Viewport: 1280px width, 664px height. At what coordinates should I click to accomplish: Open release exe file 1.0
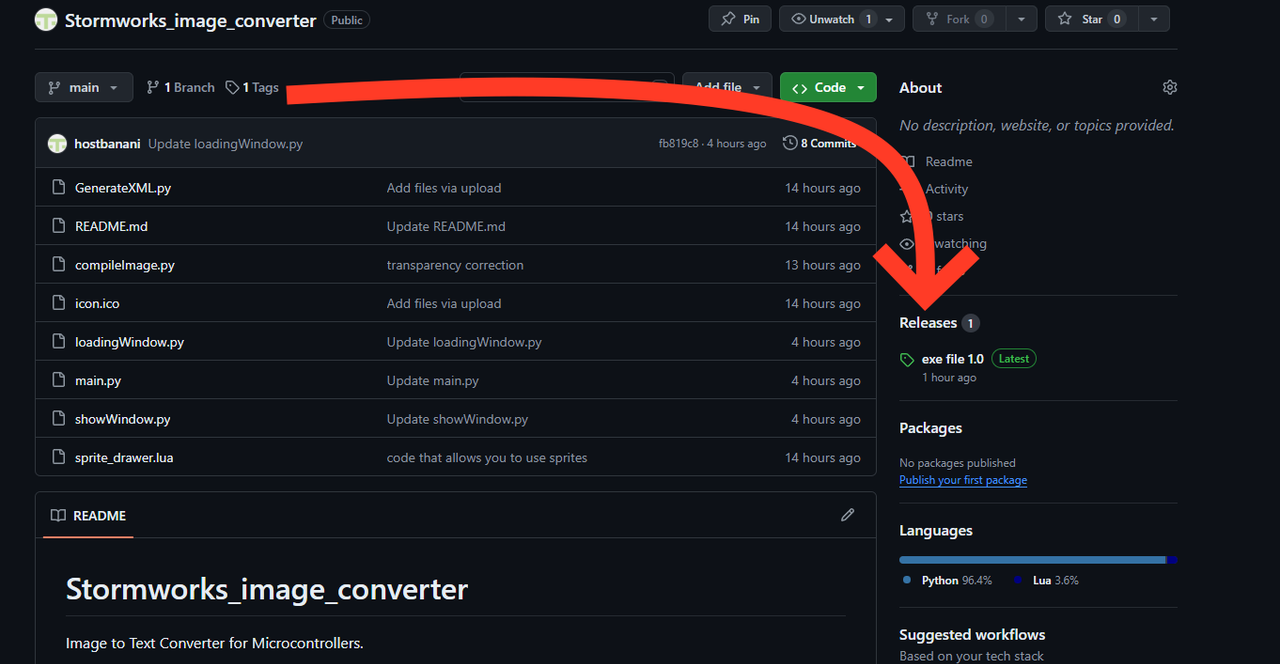click(x=953, y=359)
